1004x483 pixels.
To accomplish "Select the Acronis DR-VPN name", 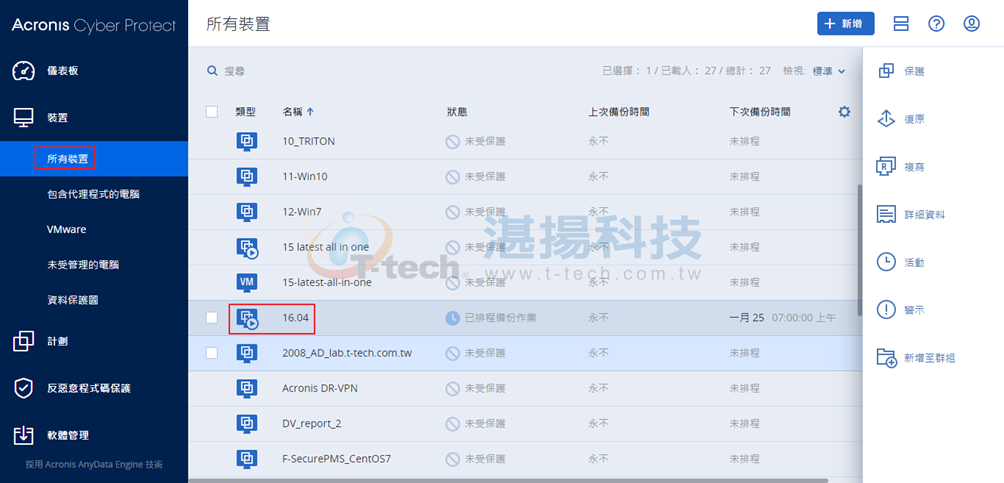I will click(x=320, y=388).
